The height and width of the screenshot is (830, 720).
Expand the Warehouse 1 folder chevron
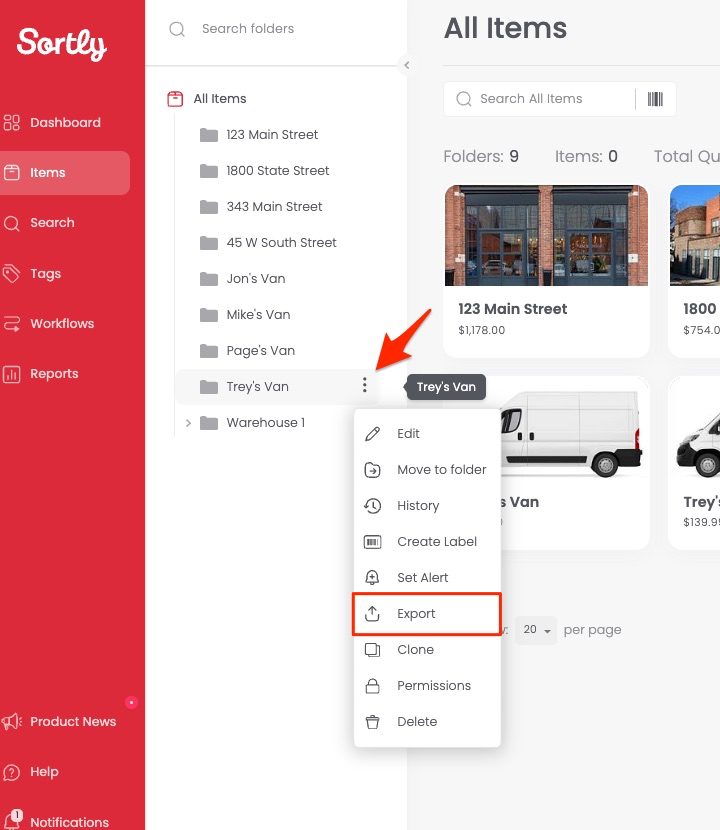click(x=188, y=423)
